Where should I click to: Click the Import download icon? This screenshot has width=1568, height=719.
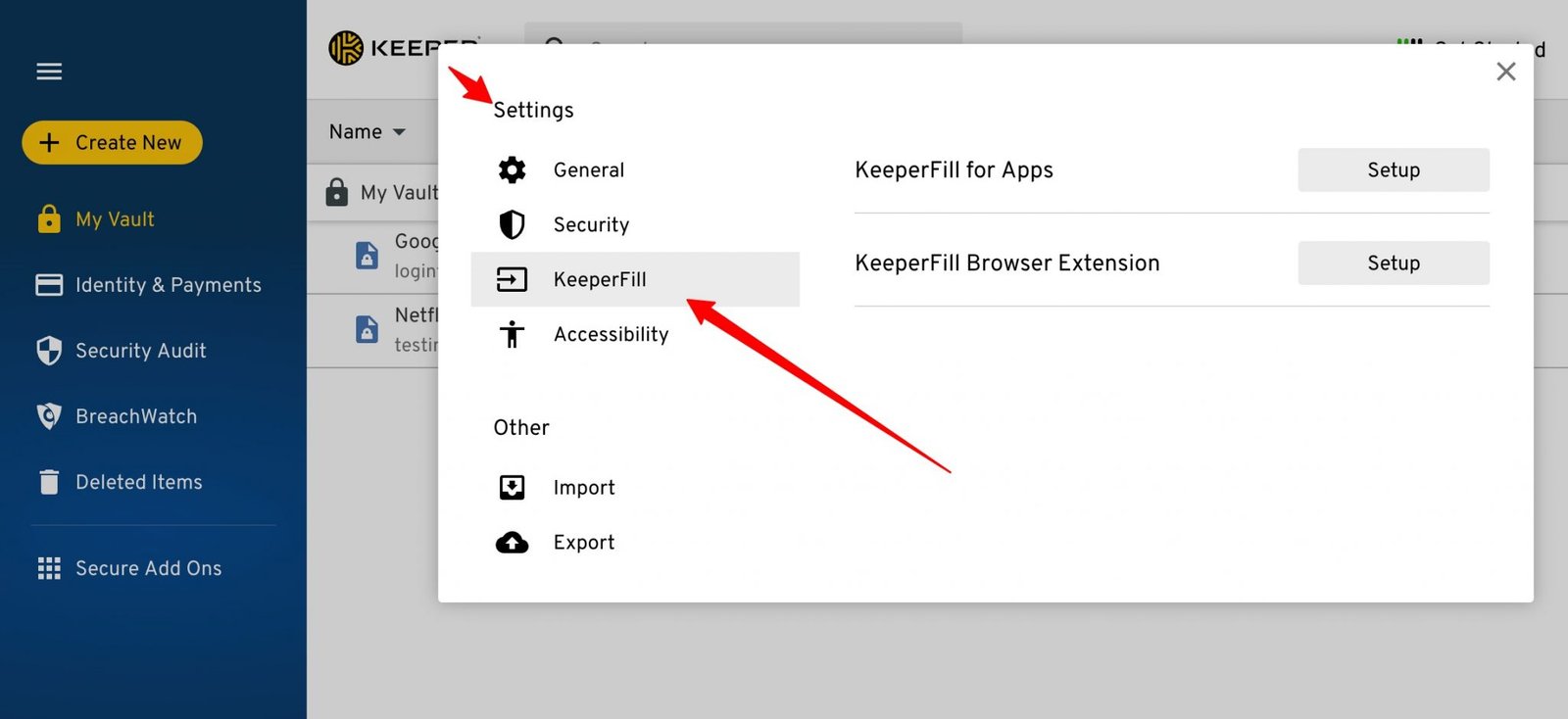click(512, 487)
